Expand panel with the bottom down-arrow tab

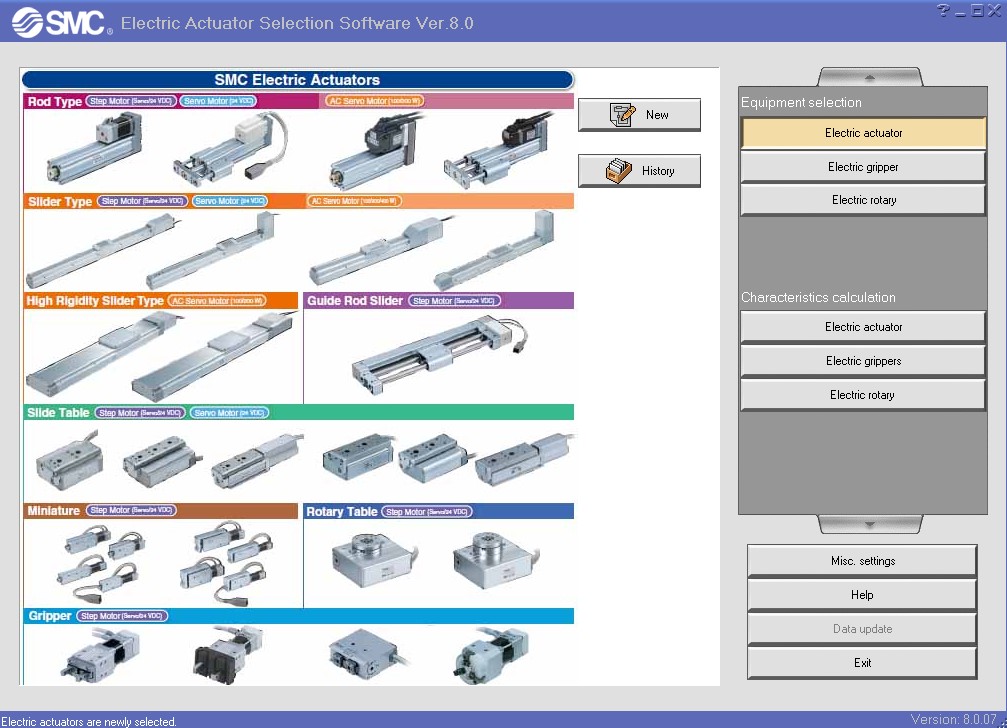click(870, 524)
